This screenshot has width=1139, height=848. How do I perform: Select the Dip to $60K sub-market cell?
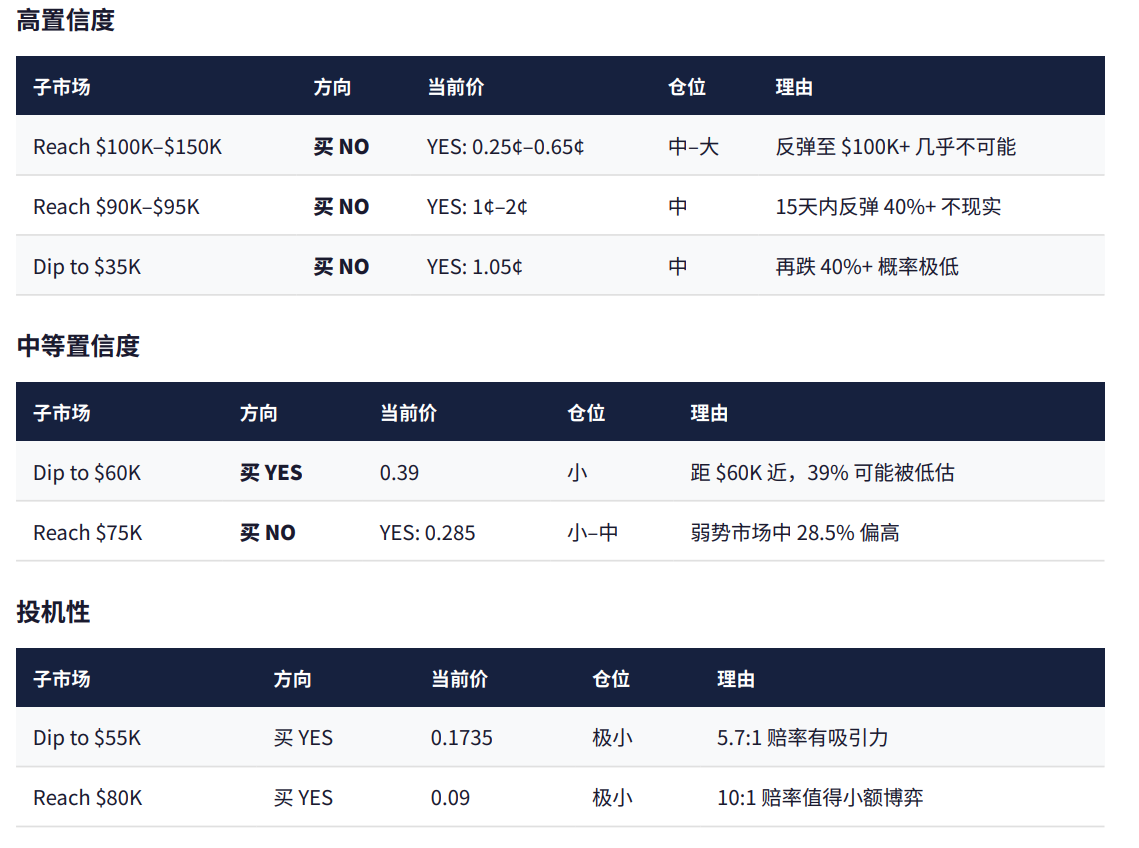(x=87, y=473)
